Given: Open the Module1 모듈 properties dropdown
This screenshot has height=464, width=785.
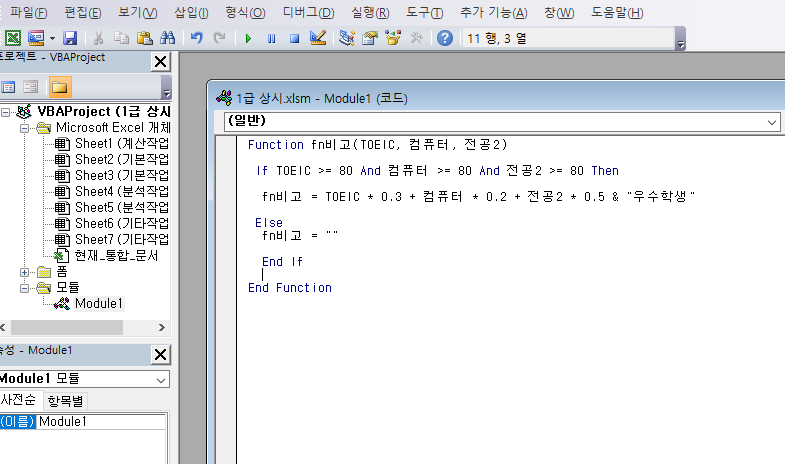Looking at the screenshot, I should click(x=160, y=379).
